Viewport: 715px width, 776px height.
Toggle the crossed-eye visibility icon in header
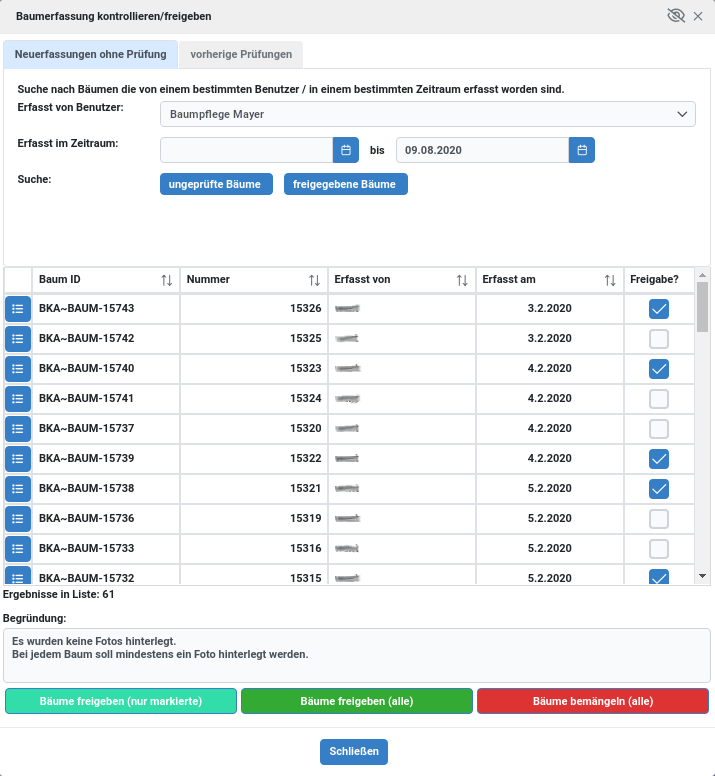pos(675,16)
